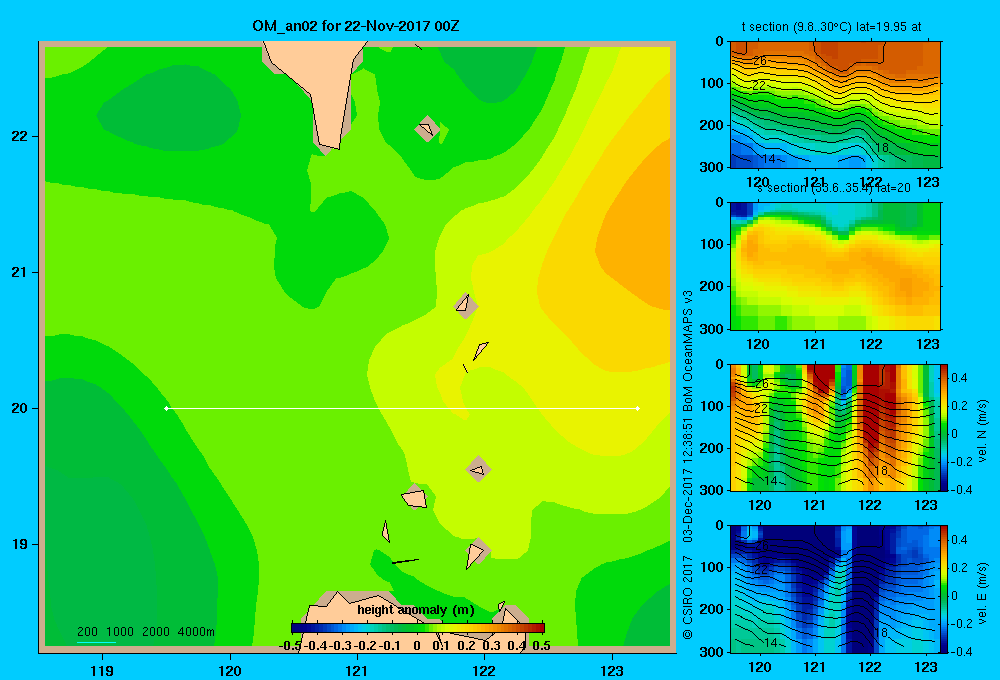Click the '18' contour label in temperature section
The height and width of the screenshot is (680, 1000).
click(x=881, y=148)
